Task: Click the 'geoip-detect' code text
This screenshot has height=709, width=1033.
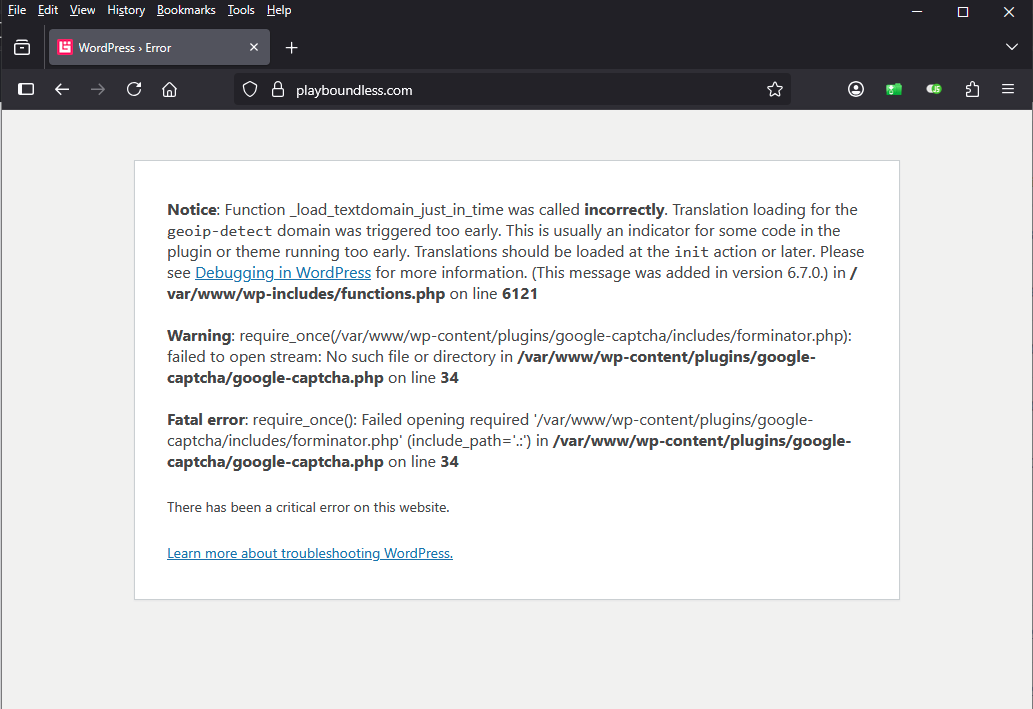Action: click(219, 231)
